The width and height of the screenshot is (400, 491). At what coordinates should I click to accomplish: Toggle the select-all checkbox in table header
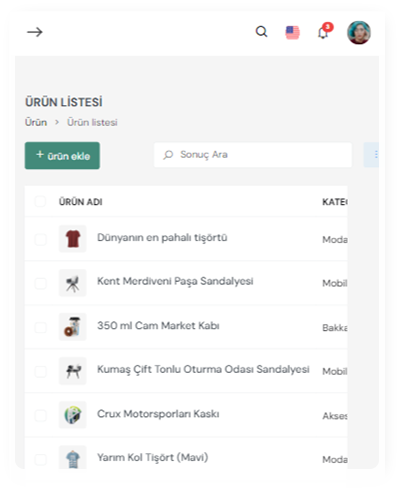(x=40, y=202)
